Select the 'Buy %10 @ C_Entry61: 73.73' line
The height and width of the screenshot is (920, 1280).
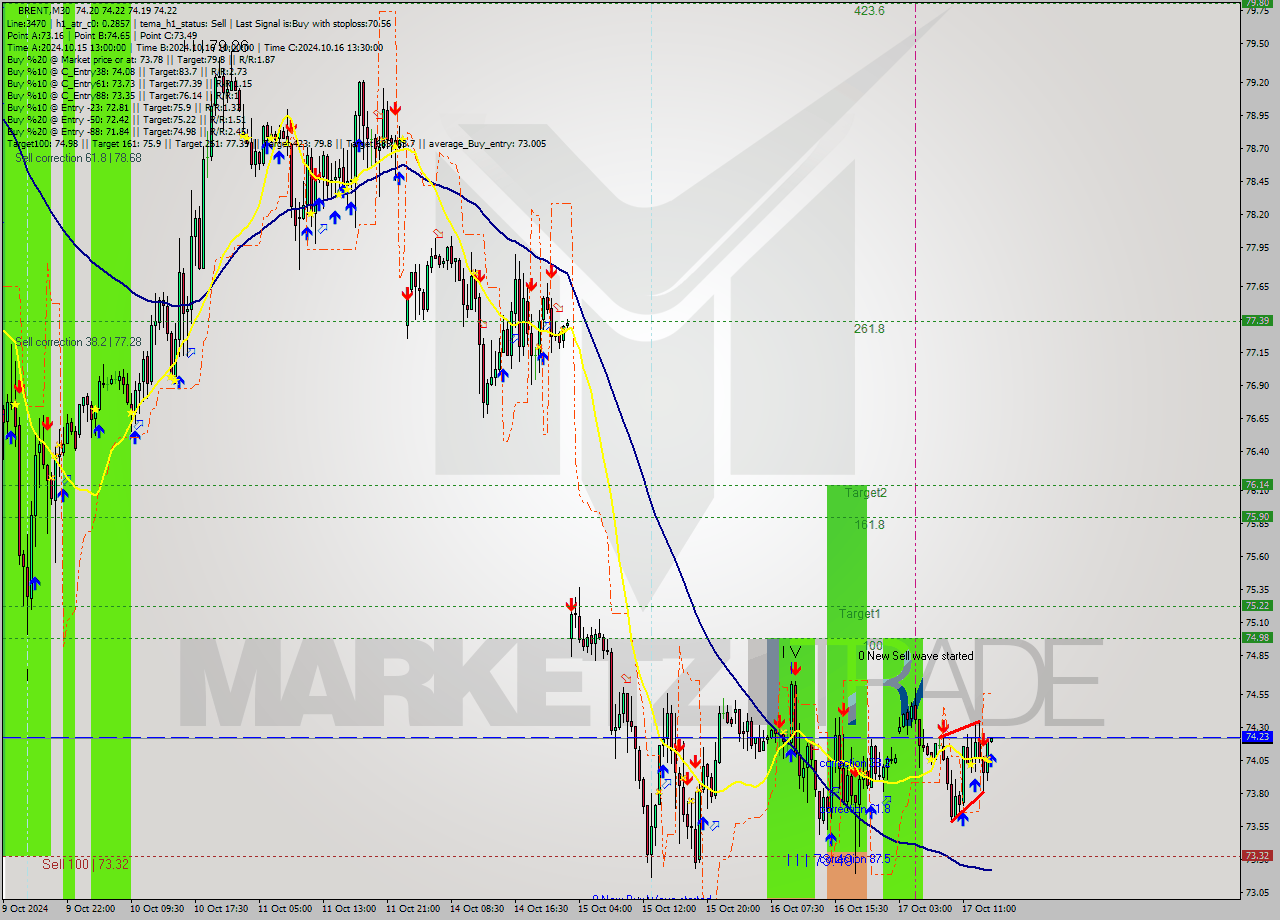pos(70,83)
